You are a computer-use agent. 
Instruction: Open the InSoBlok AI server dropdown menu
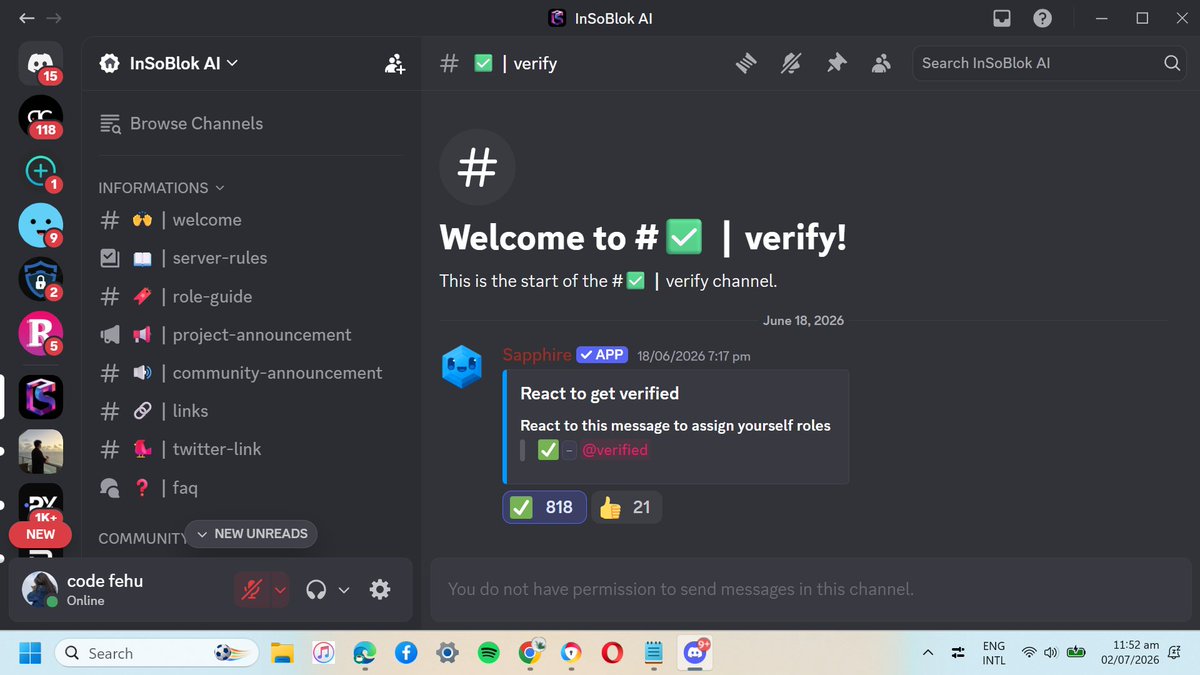click(x=169, y=63)
